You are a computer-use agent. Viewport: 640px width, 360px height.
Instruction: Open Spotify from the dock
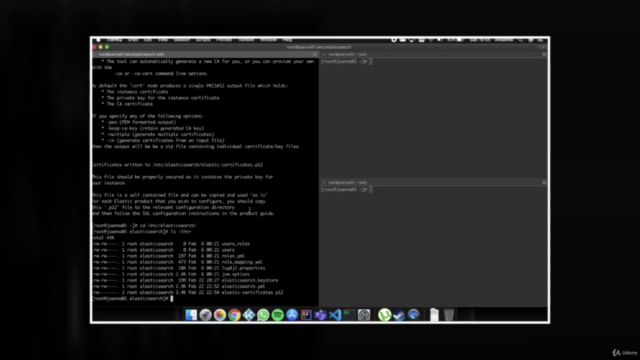point(278,315)
